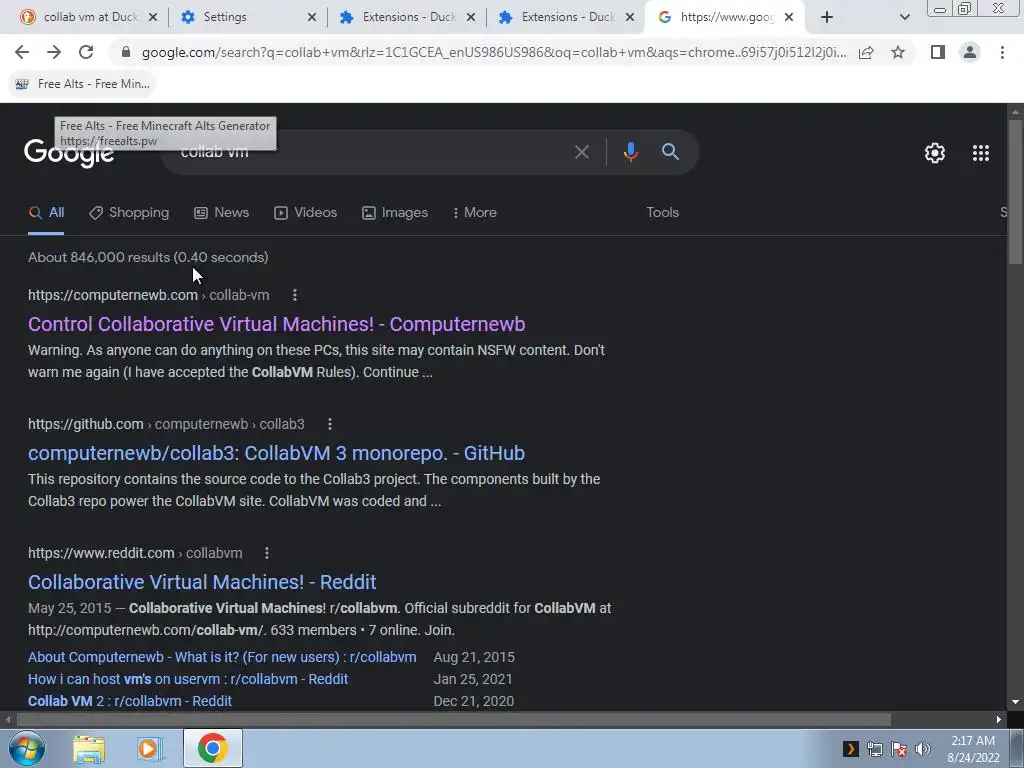Open 'Collaborative Virtual Machines! - Reddit' result

(x=202, y=583)
